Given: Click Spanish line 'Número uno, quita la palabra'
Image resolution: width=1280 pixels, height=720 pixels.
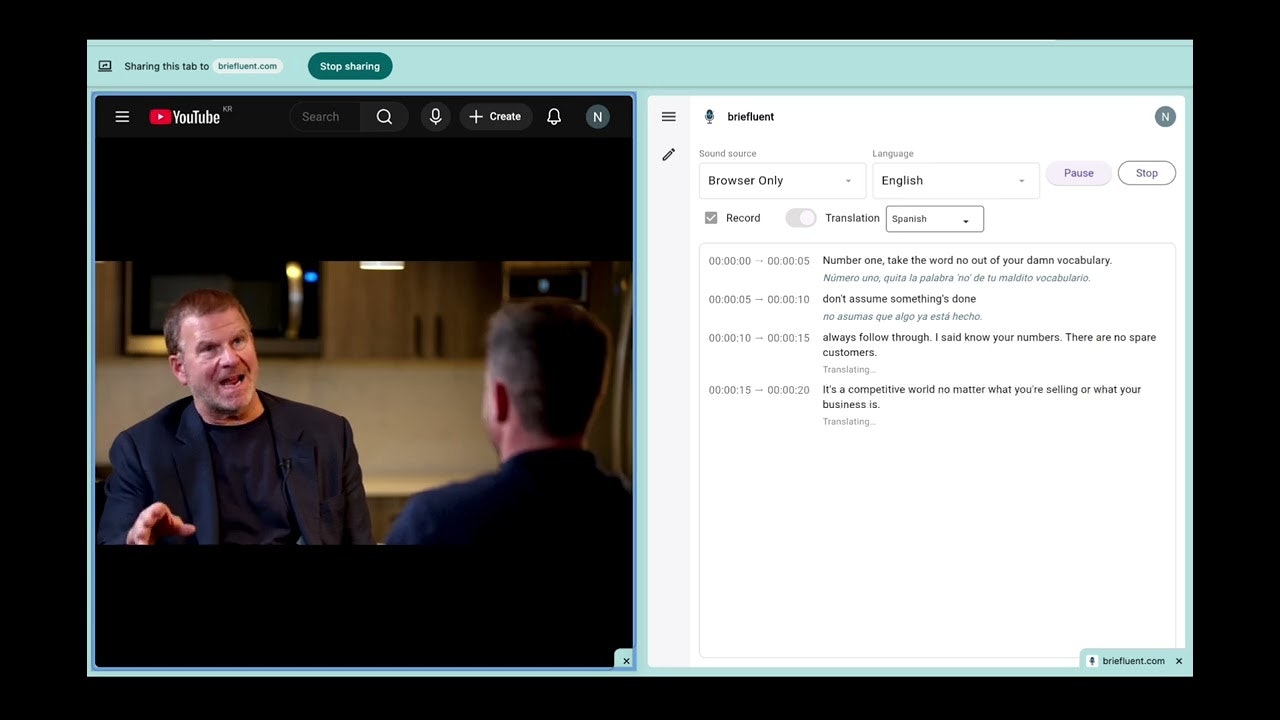Looking at the screenshot, I should tap(956, 278).
